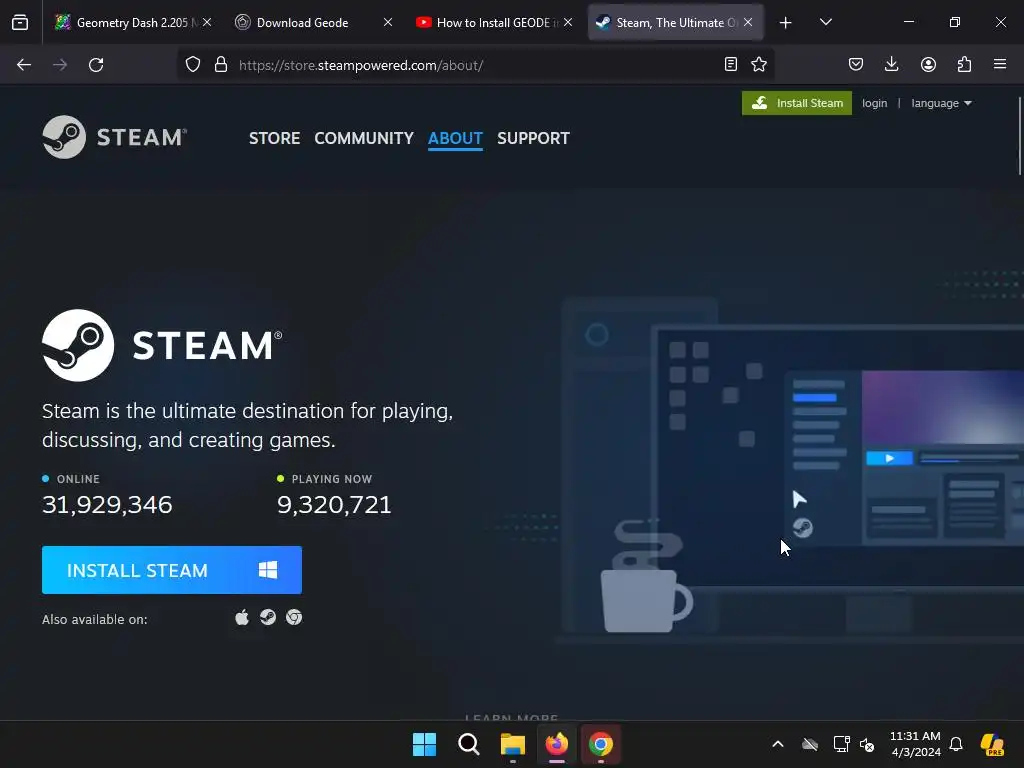Click the store.steampowered.com address bar
This screenshot has width=1024, height=768.
pyautogui.click(x=477, y=65)
